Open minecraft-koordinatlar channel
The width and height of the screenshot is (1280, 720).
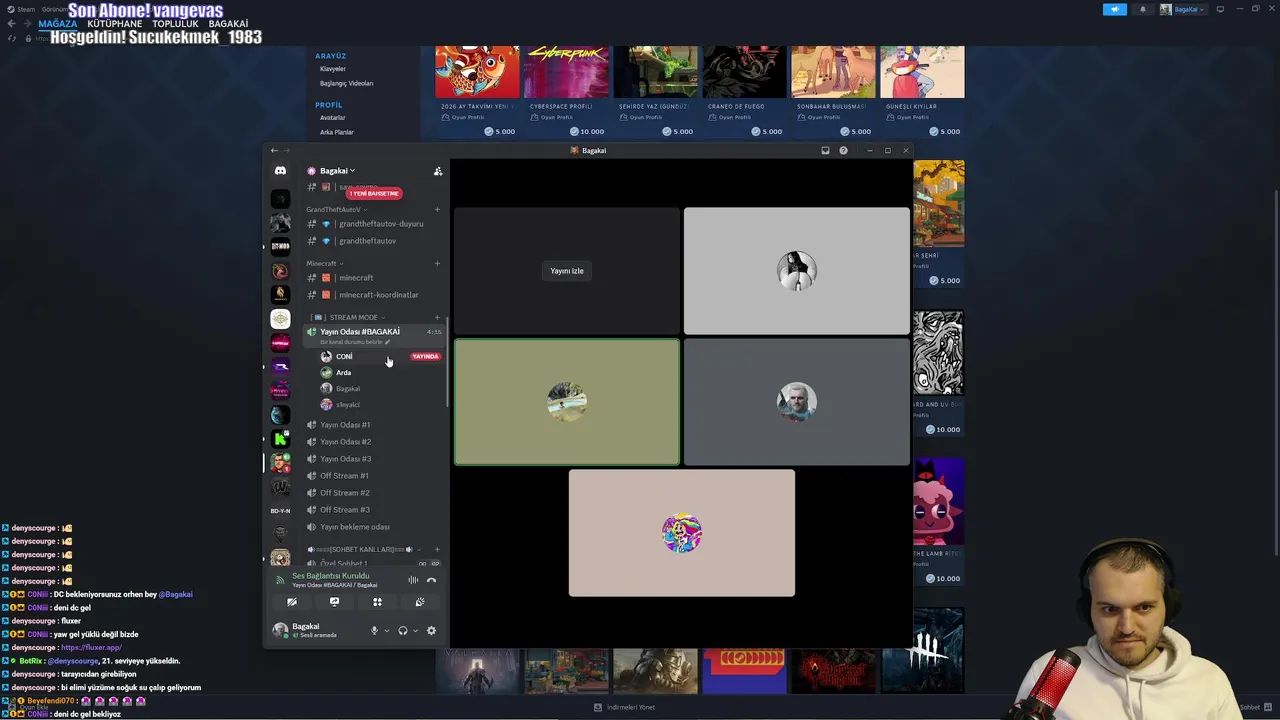click(x=374, y=295)
